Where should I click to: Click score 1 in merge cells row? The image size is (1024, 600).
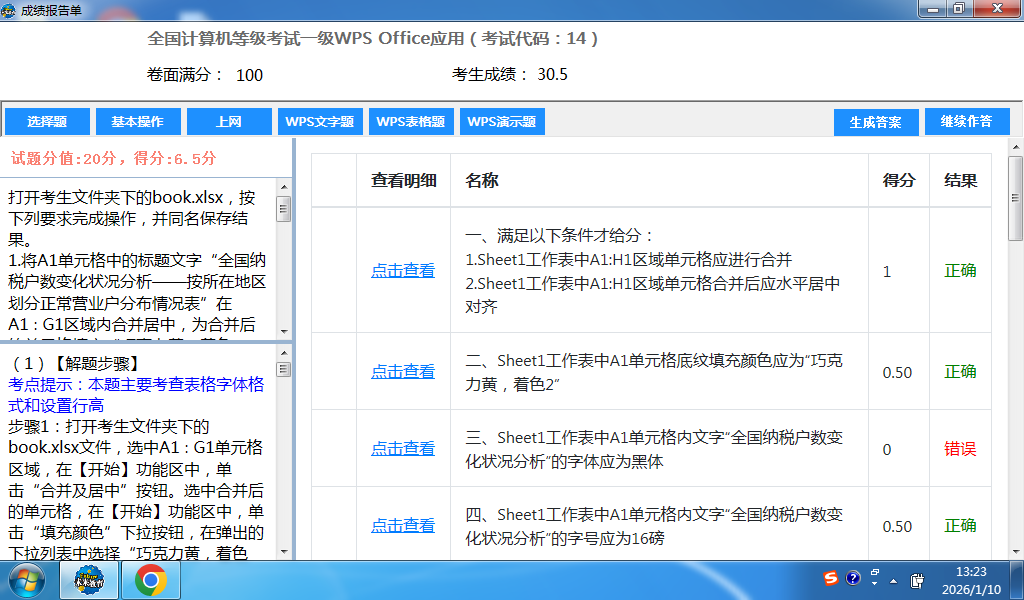pos(887,272)
